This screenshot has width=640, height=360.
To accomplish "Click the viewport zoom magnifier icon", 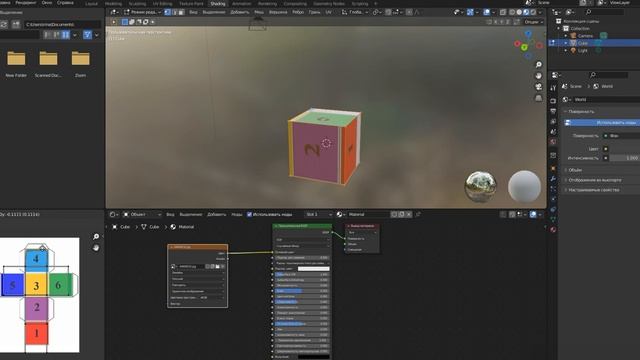I will [538, 64].
